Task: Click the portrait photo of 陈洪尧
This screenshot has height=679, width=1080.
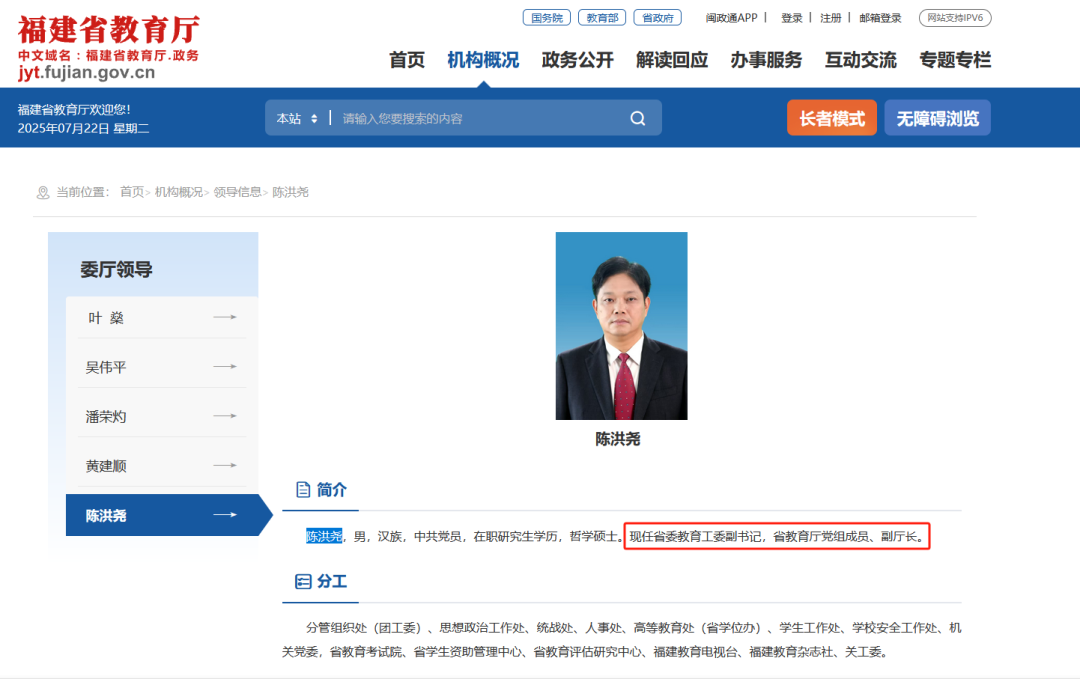Action: [621, 325]
